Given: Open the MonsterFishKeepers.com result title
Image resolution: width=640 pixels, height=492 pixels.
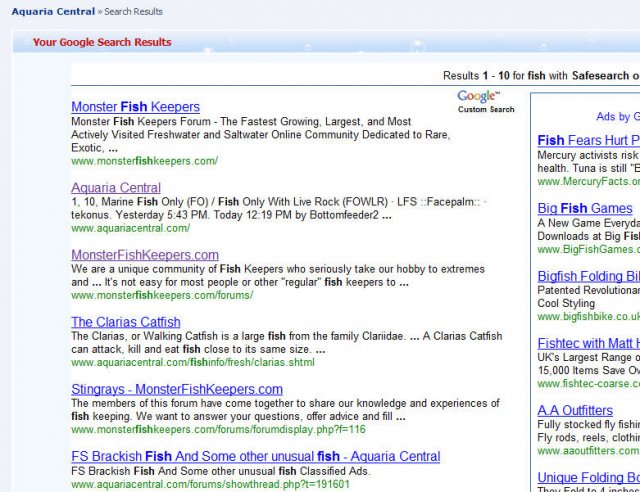Looking at the screenshot, I should tap(145, 255).
